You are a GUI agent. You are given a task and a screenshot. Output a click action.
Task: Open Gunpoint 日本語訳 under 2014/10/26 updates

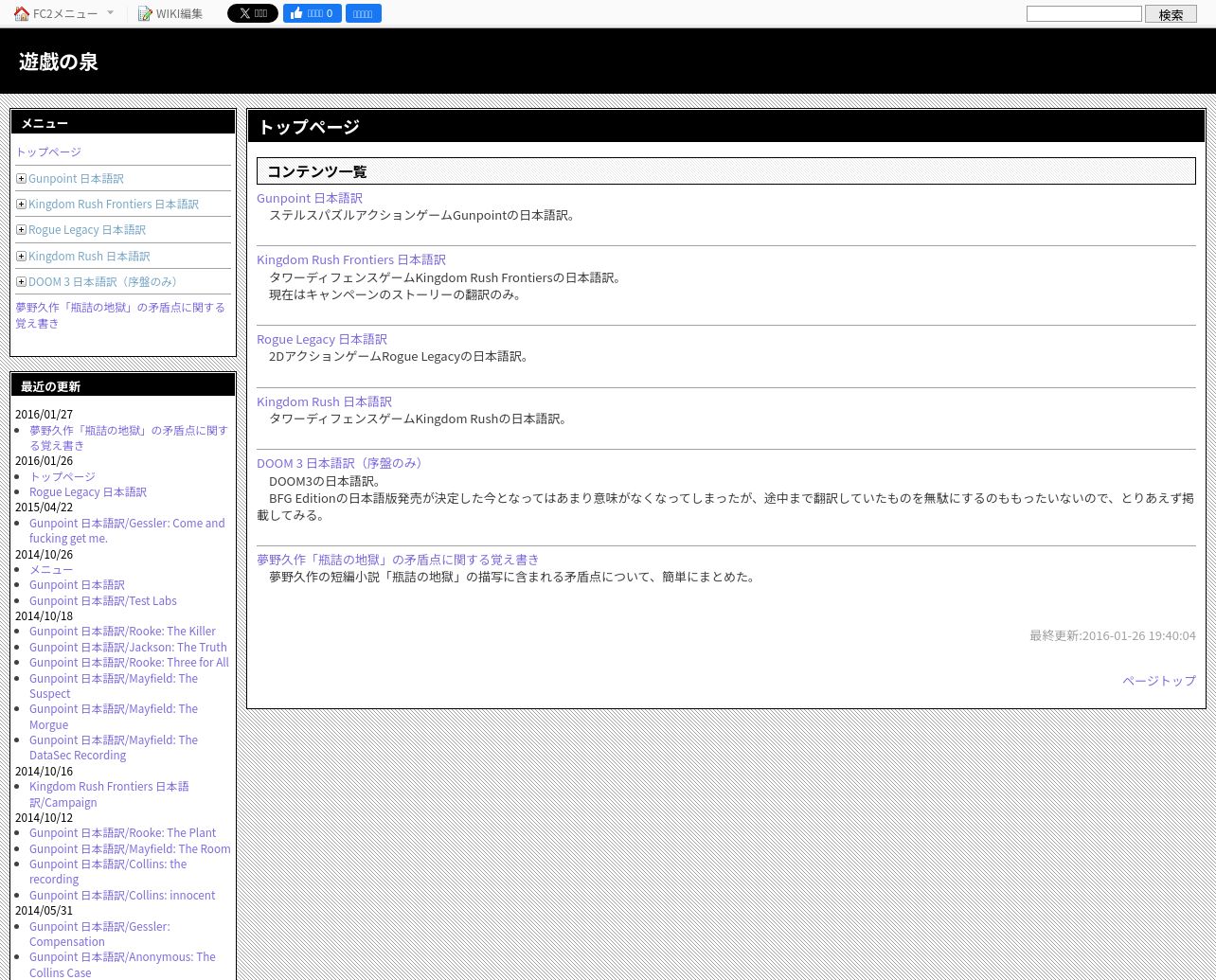[77, 584]
